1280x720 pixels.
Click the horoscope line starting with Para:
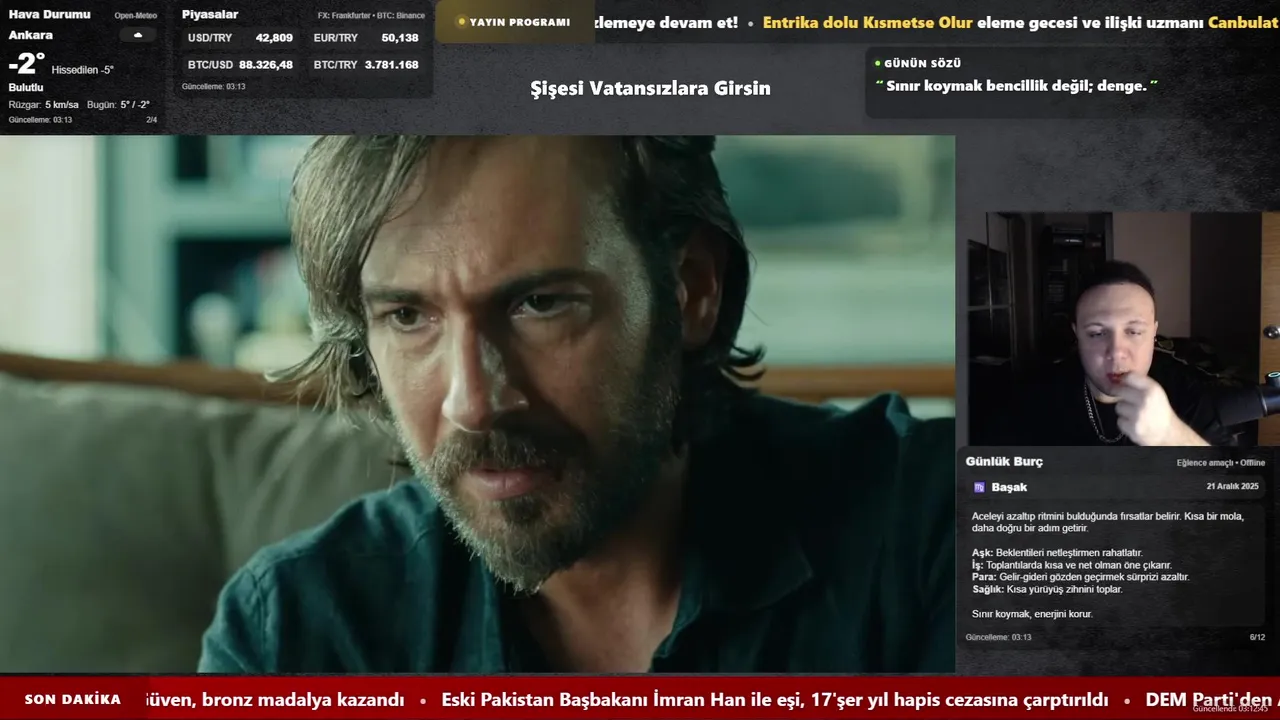[1081, 577]
